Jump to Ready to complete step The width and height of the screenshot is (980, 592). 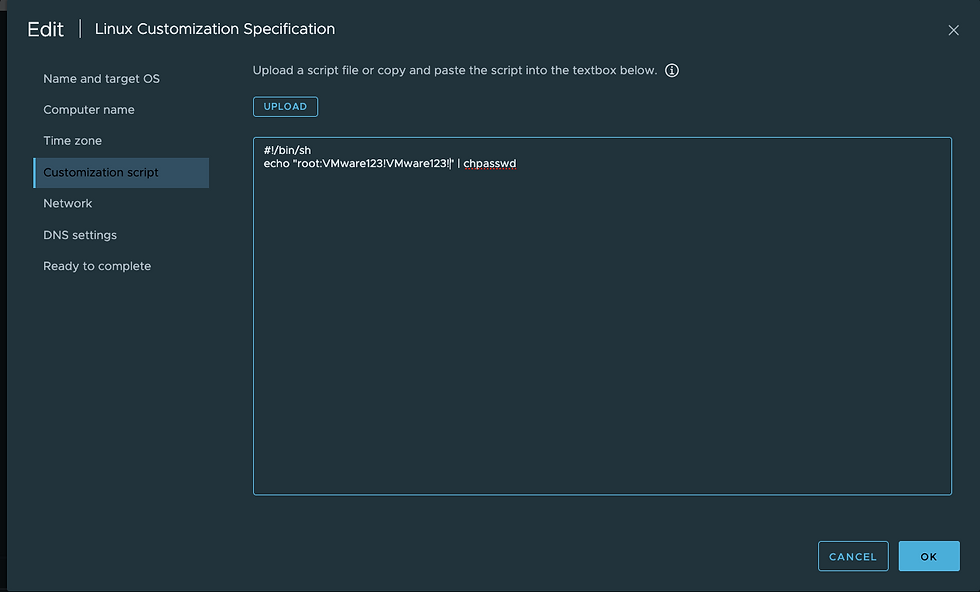pos(97,266)
